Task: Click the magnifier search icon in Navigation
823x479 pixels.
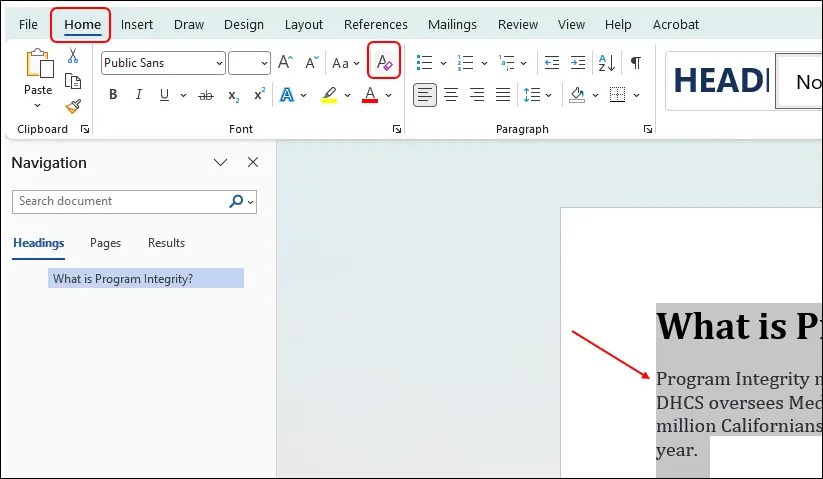Action: click(236, 201)
